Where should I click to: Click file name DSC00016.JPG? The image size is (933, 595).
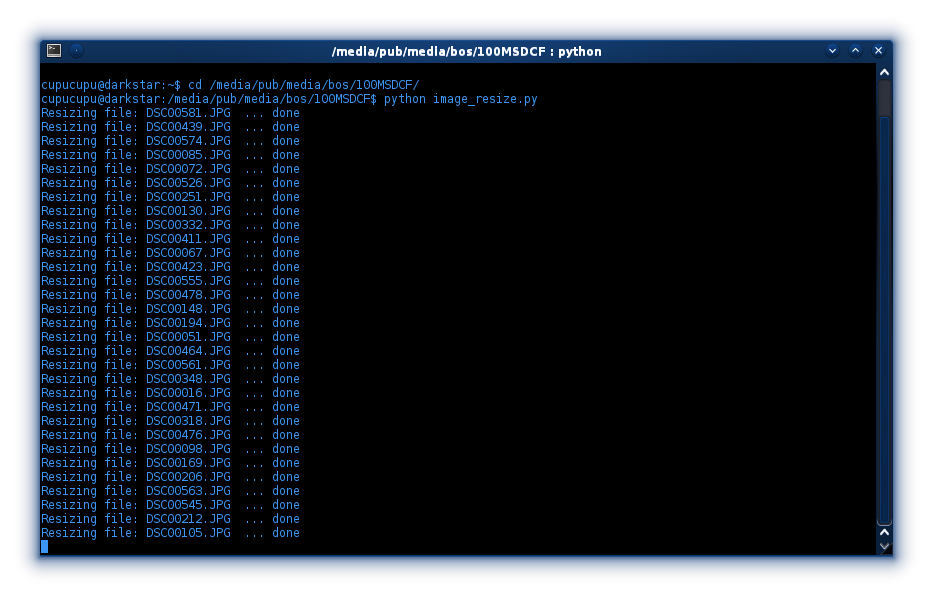click(x=188, y=393)
